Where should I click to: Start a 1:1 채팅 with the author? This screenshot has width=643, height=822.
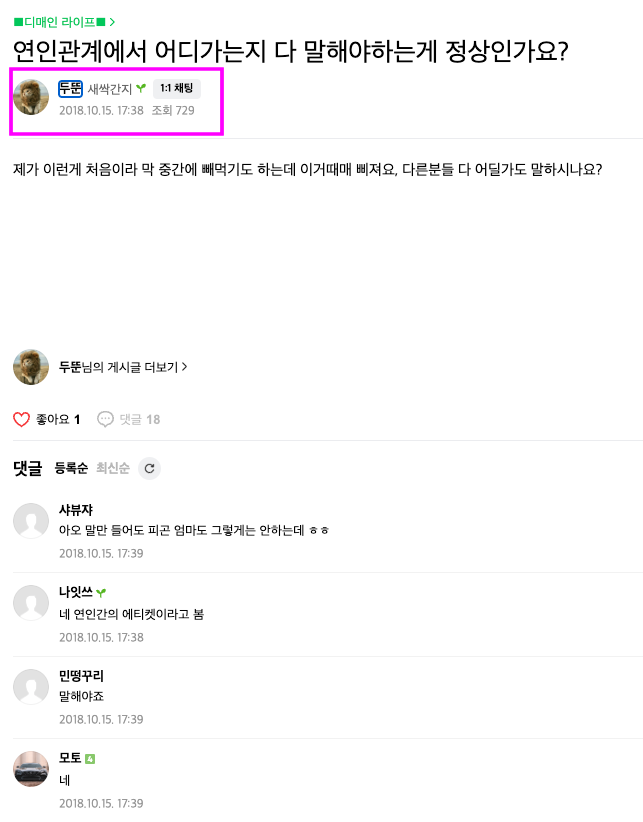point(177,88)
